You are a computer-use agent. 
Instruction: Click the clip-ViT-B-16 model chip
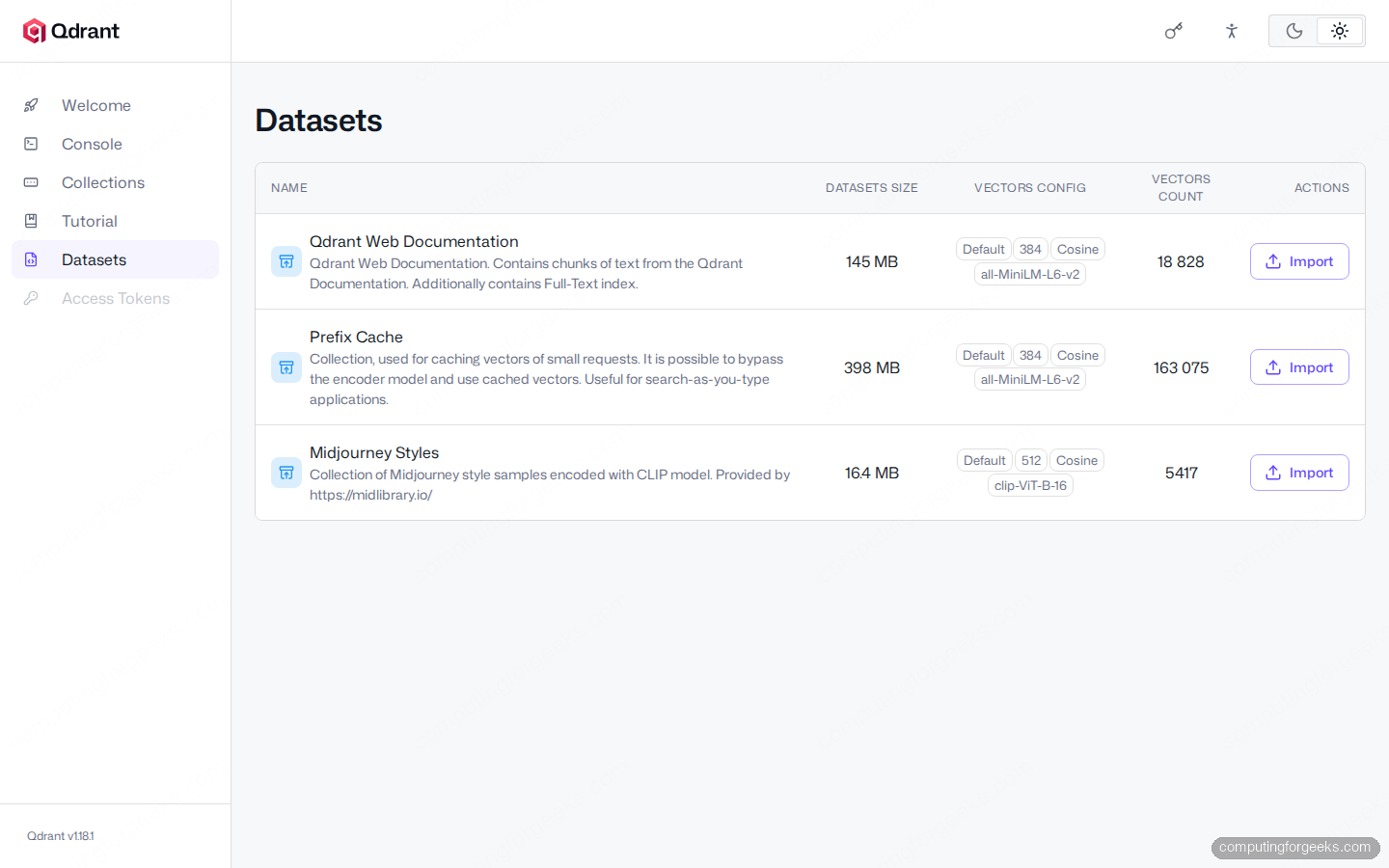[x=1030, y=485]
